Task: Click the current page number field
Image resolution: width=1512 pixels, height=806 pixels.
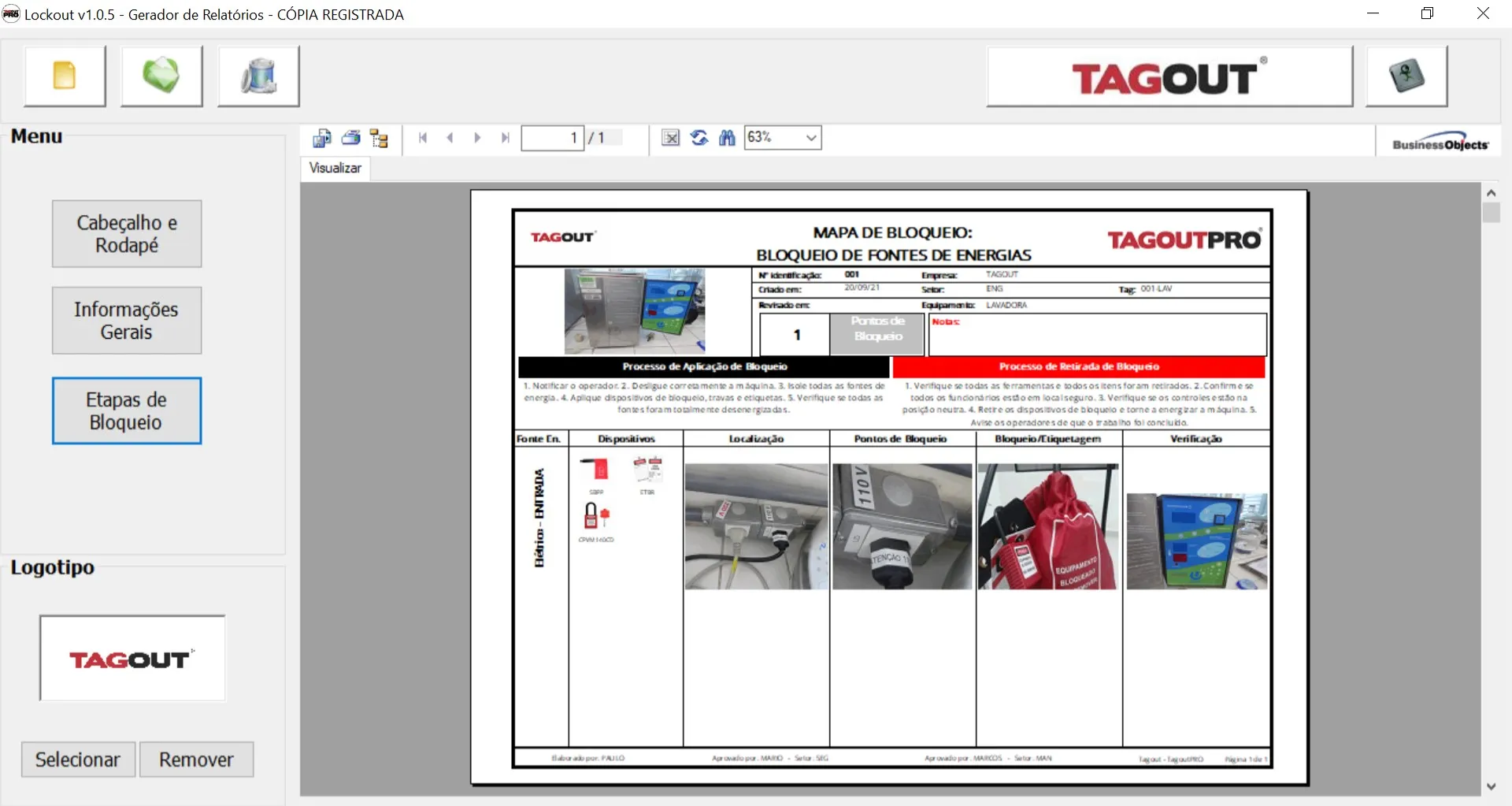Action: point(553,138)
